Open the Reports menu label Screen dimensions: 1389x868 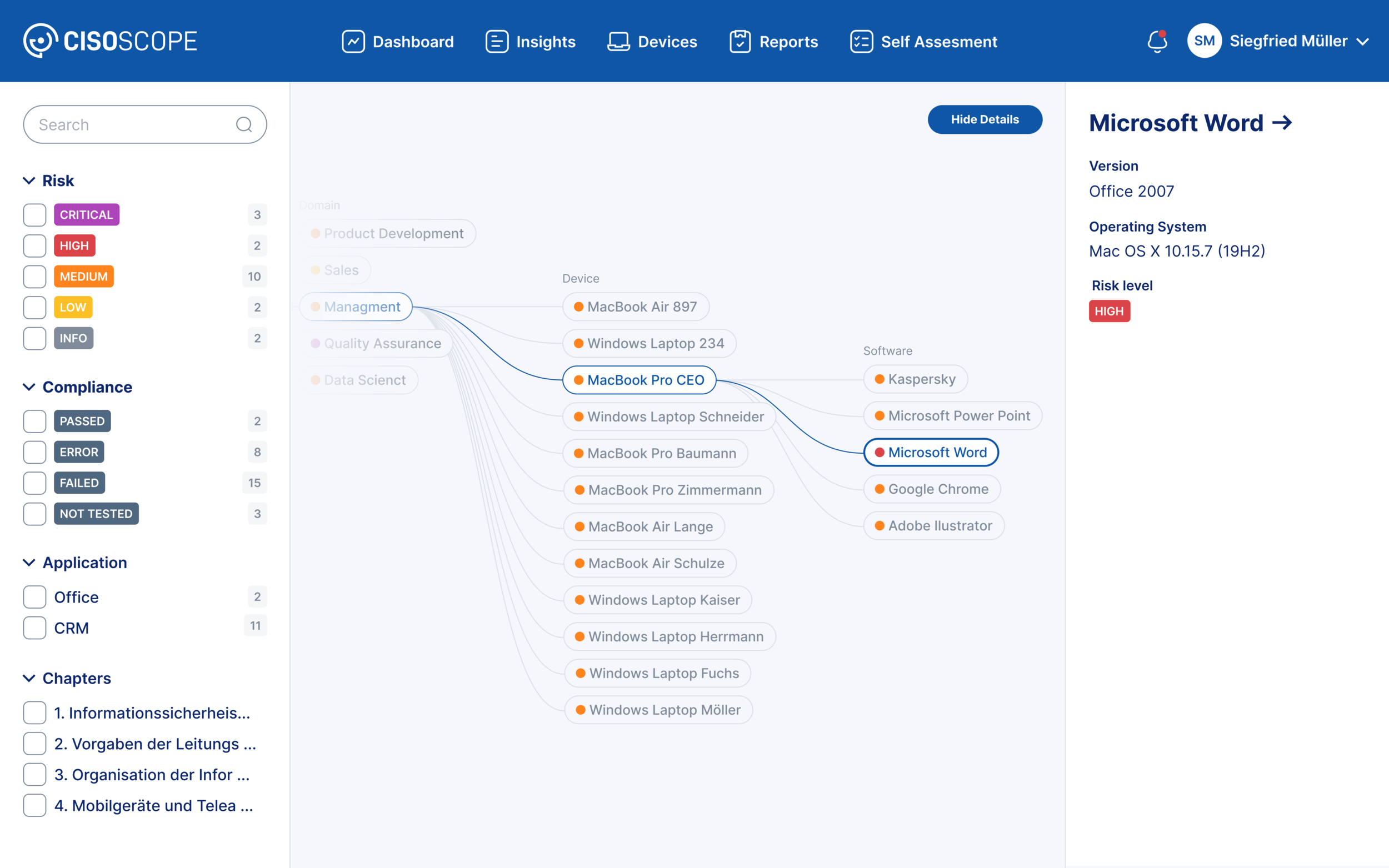[x=788, y=41]
